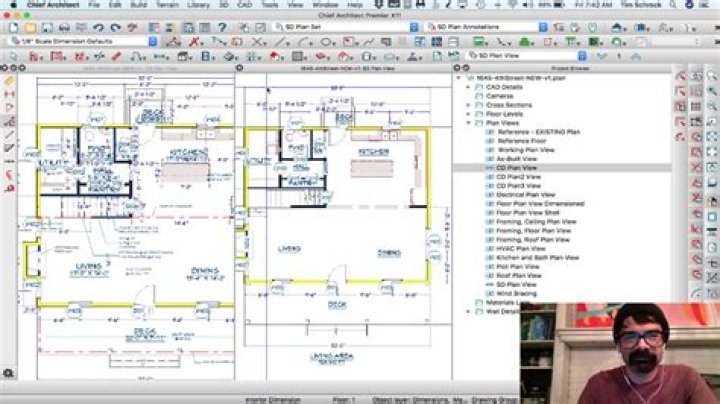Select SD Plan View in Project Browser

(516, 285)
